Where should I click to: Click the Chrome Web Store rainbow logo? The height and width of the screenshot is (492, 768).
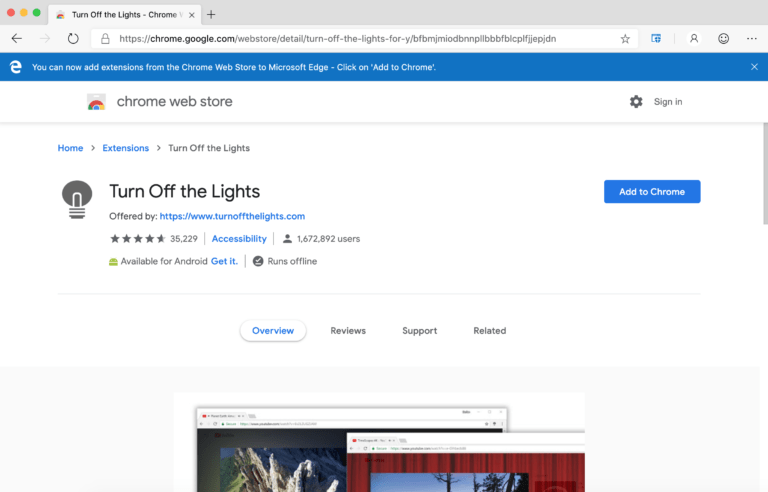96,102
